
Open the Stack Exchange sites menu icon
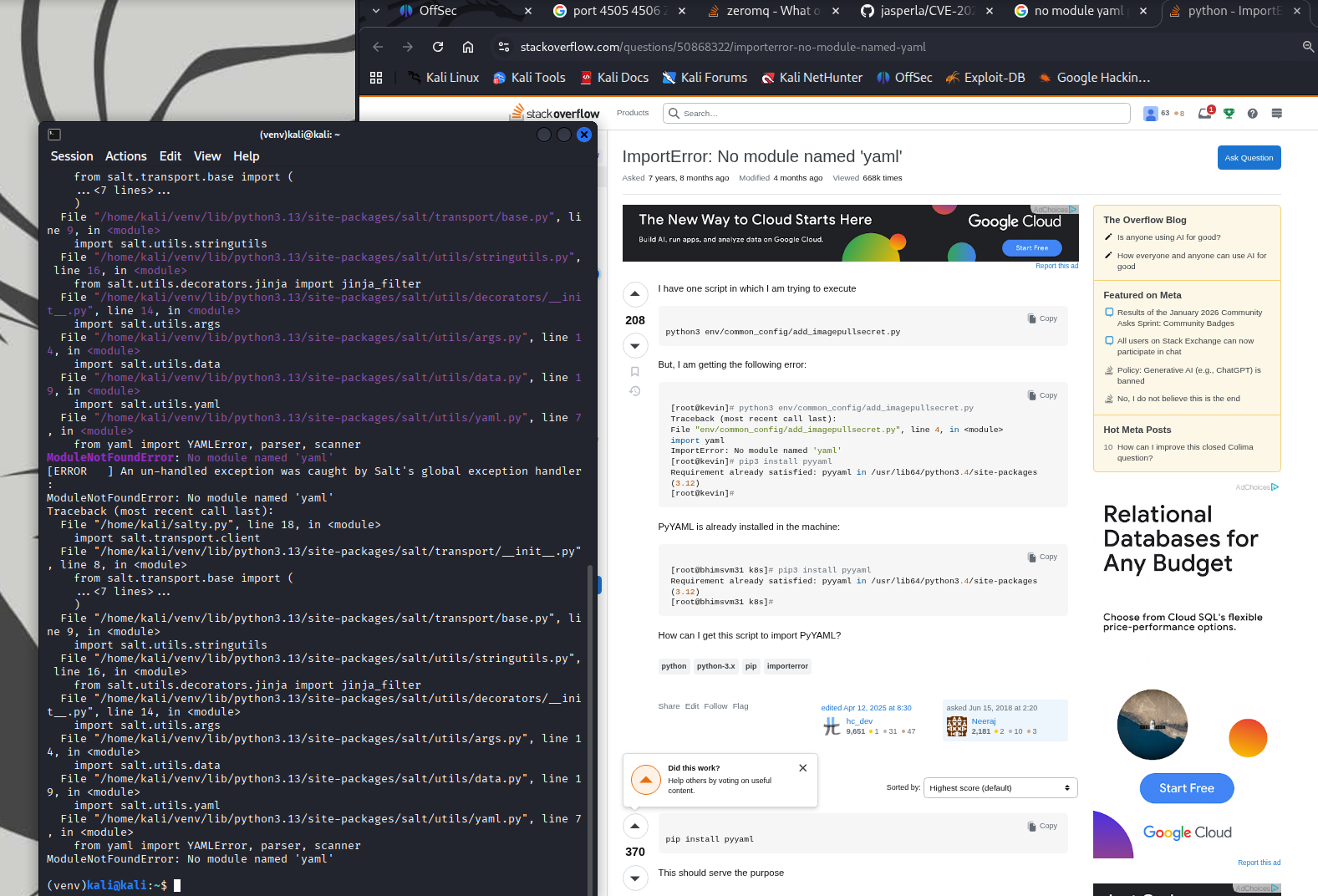coord(1276,114)
